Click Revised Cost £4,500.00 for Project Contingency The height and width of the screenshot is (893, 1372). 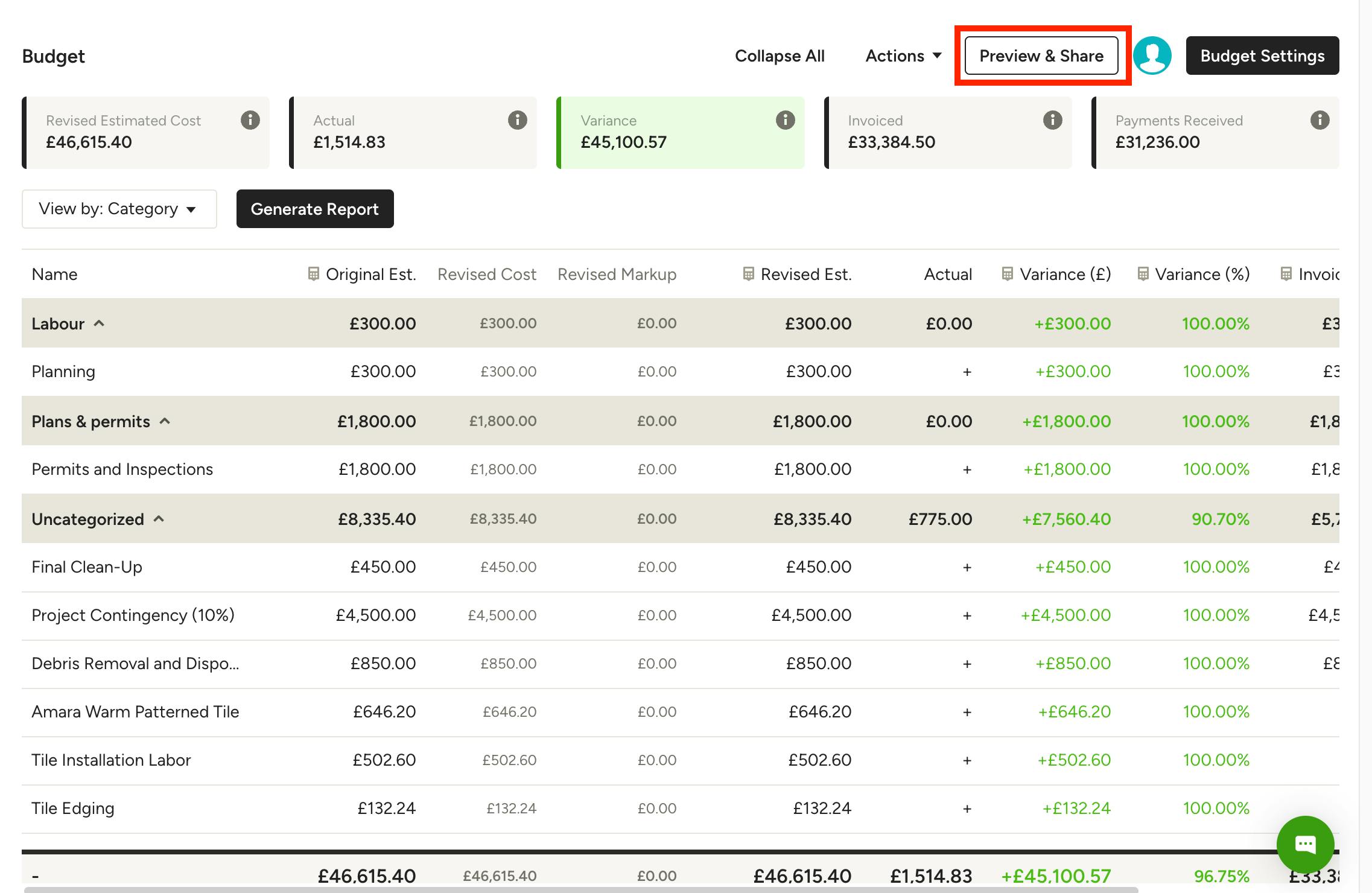[x=502, y=615]
